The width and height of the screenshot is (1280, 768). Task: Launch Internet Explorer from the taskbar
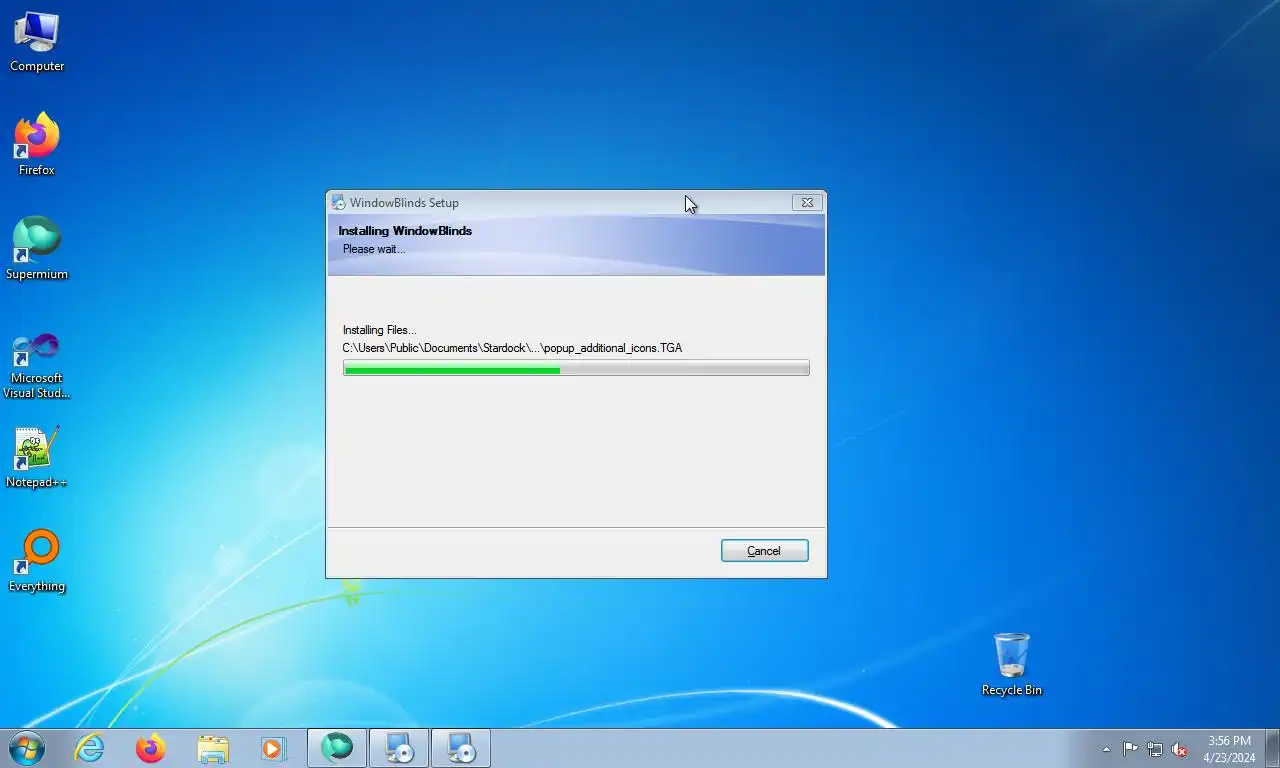click(89, 748)
